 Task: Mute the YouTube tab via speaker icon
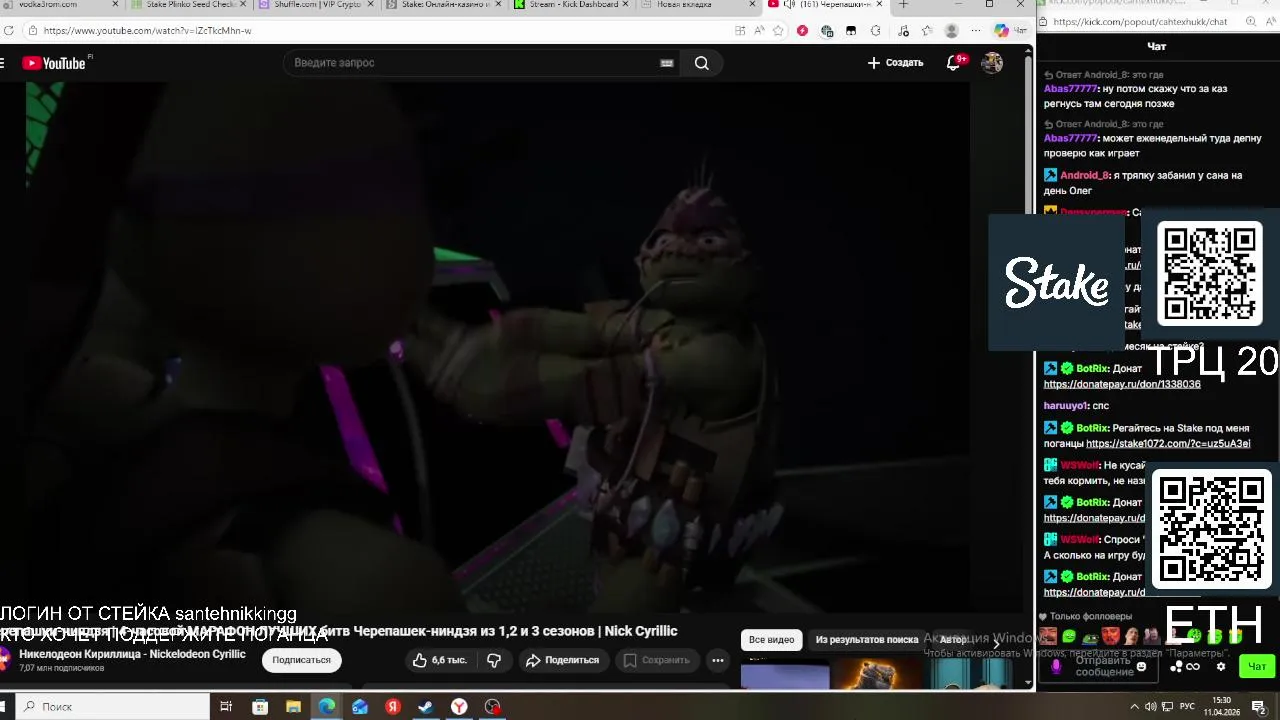[789, 5]
